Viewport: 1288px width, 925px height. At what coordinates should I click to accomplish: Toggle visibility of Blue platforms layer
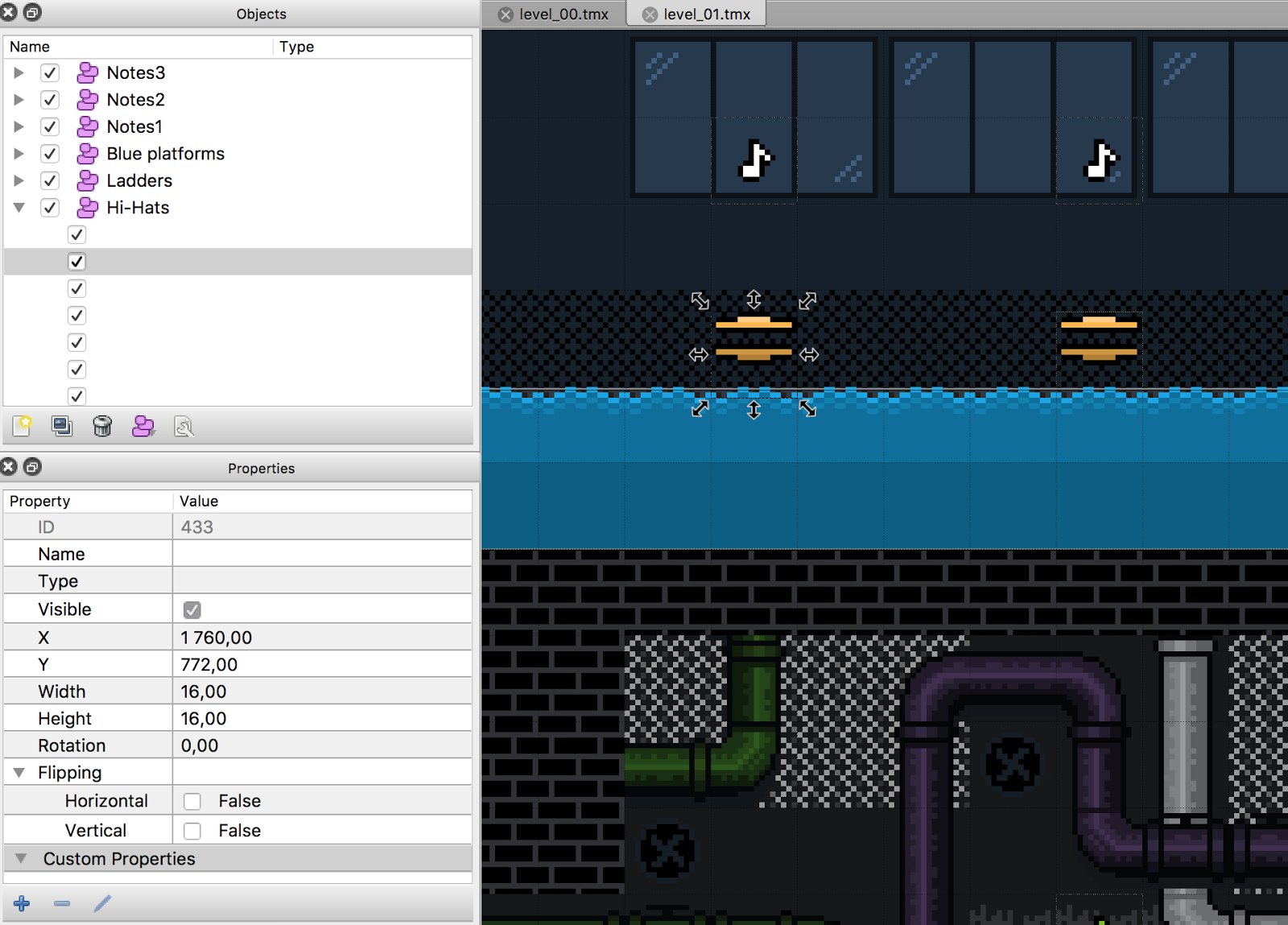click(50, 154)
